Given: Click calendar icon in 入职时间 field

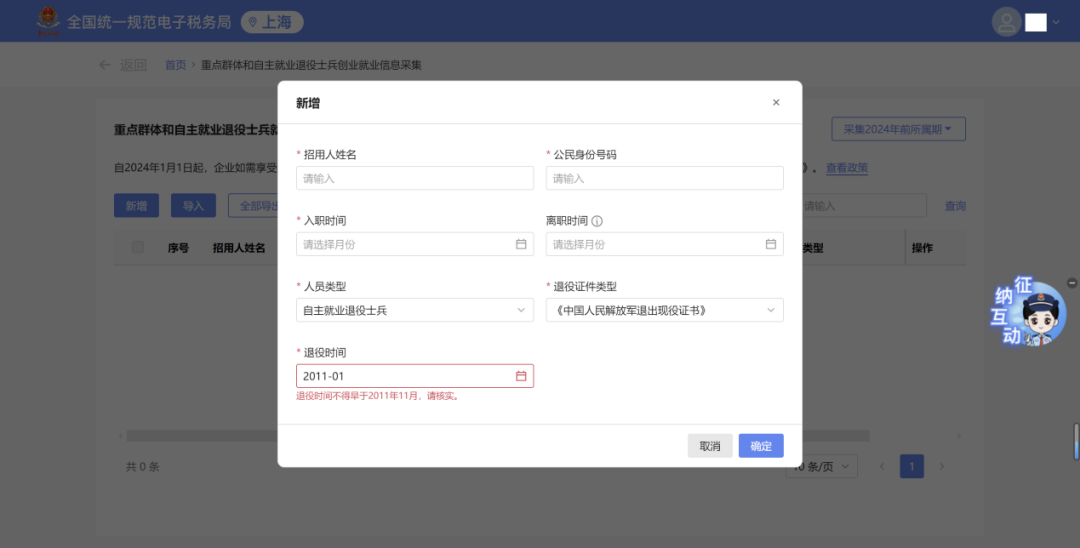Looking at the screenshot, I should pyautogui.click(x=521, y=244).
